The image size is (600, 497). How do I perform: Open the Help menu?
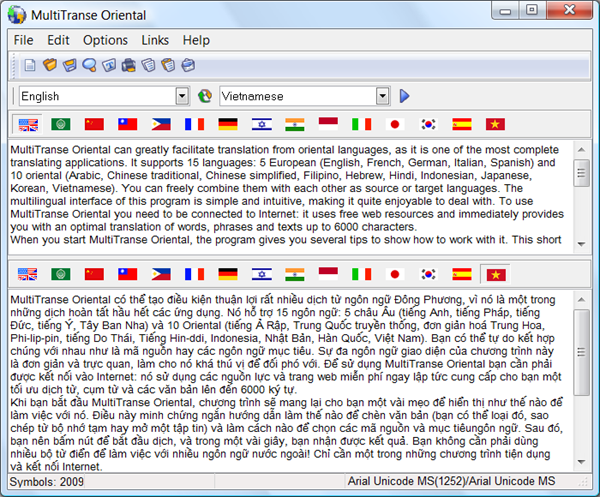coord(196,40)
